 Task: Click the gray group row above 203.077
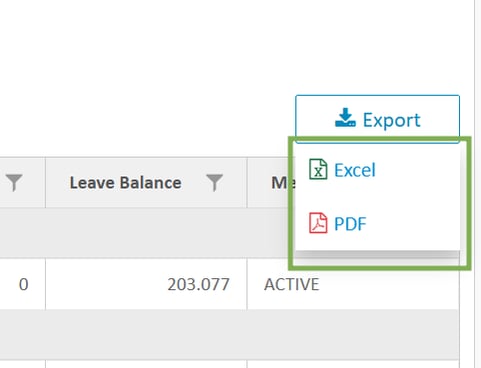145,233
